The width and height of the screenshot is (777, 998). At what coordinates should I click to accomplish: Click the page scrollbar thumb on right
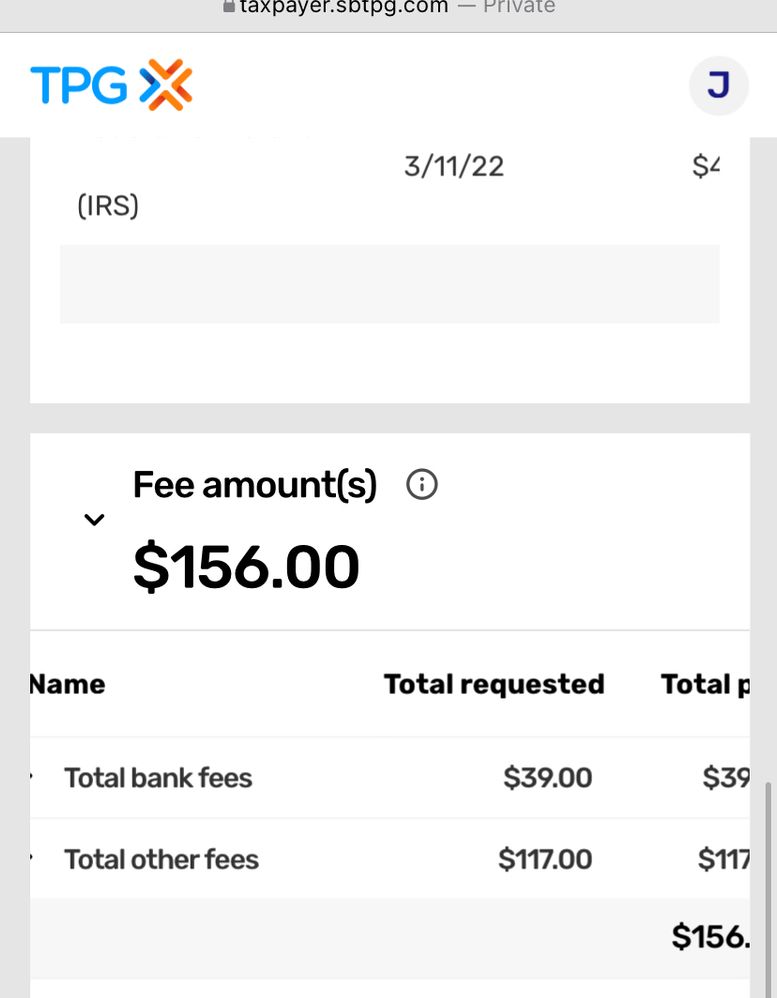766,880
